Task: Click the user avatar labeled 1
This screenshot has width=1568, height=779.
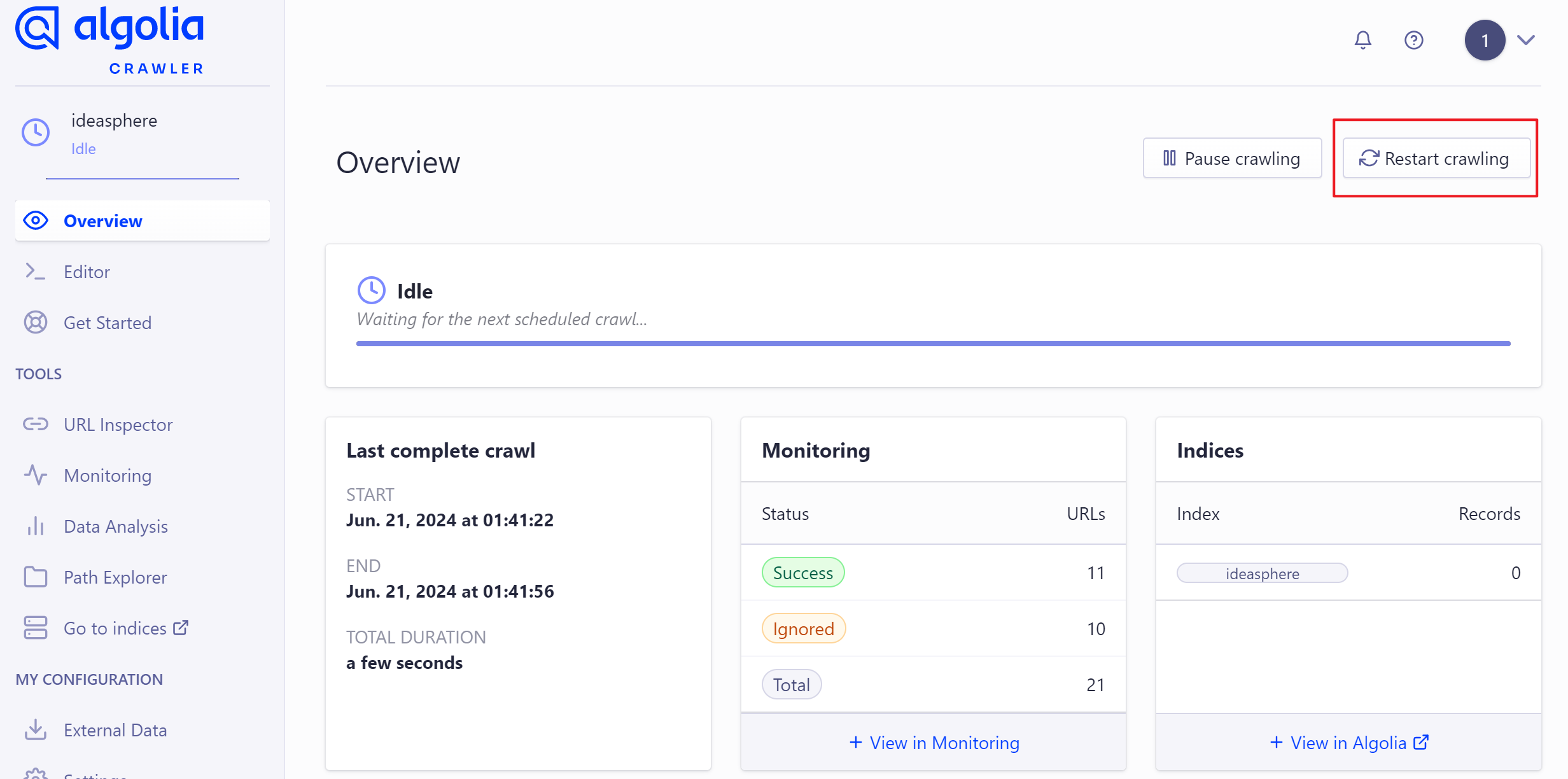Action: [x=1485, y=40]
